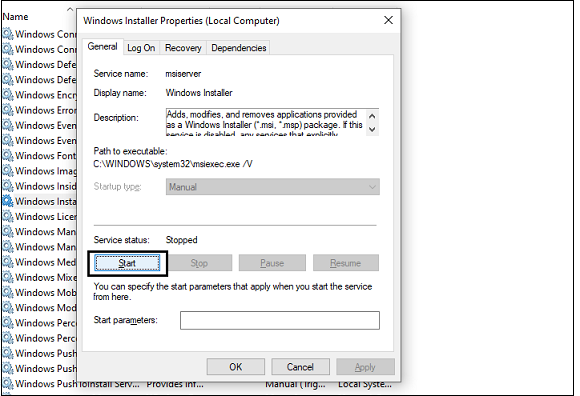Select the Windows PushToInstall Serv... row text
580x396 pixels.
(77, 384)
